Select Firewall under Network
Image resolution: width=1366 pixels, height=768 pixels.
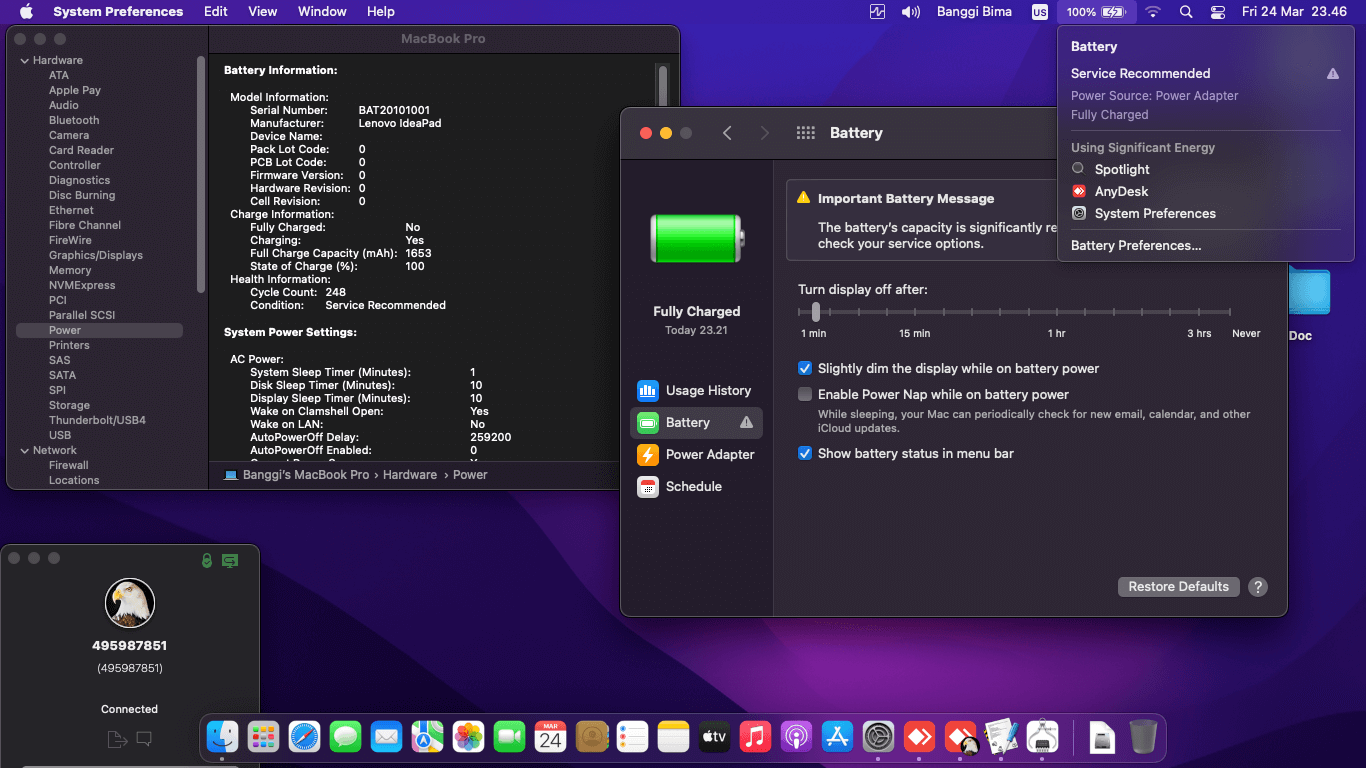69,466
